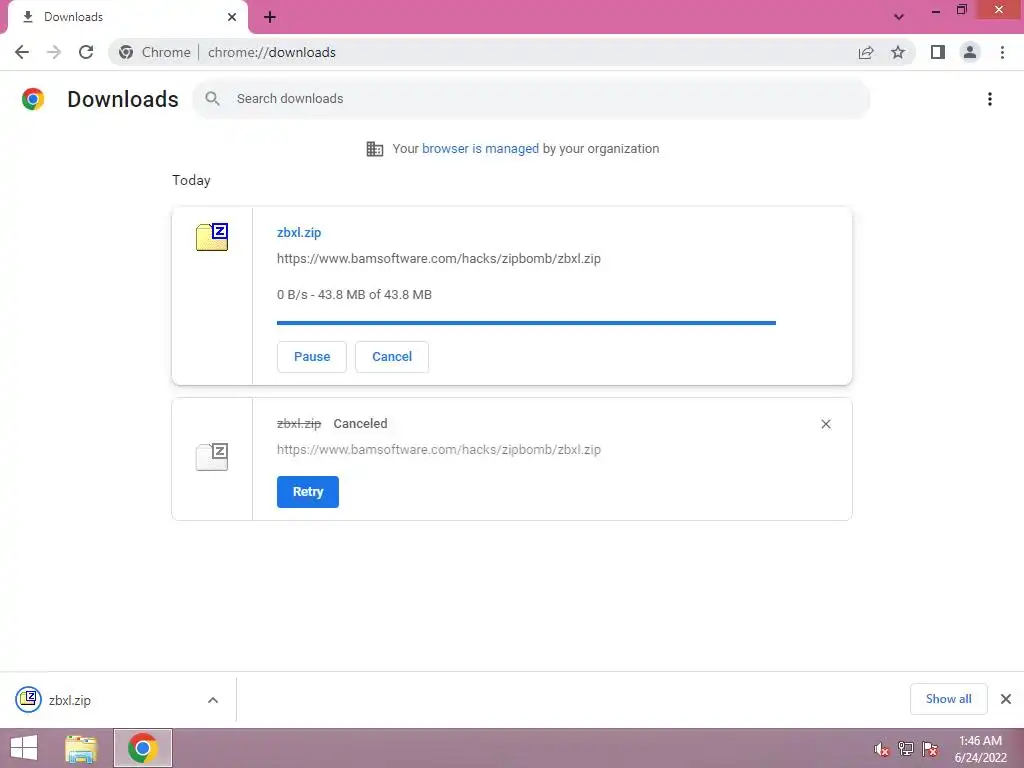Click the muted volume tray icon

click(882, 749)
